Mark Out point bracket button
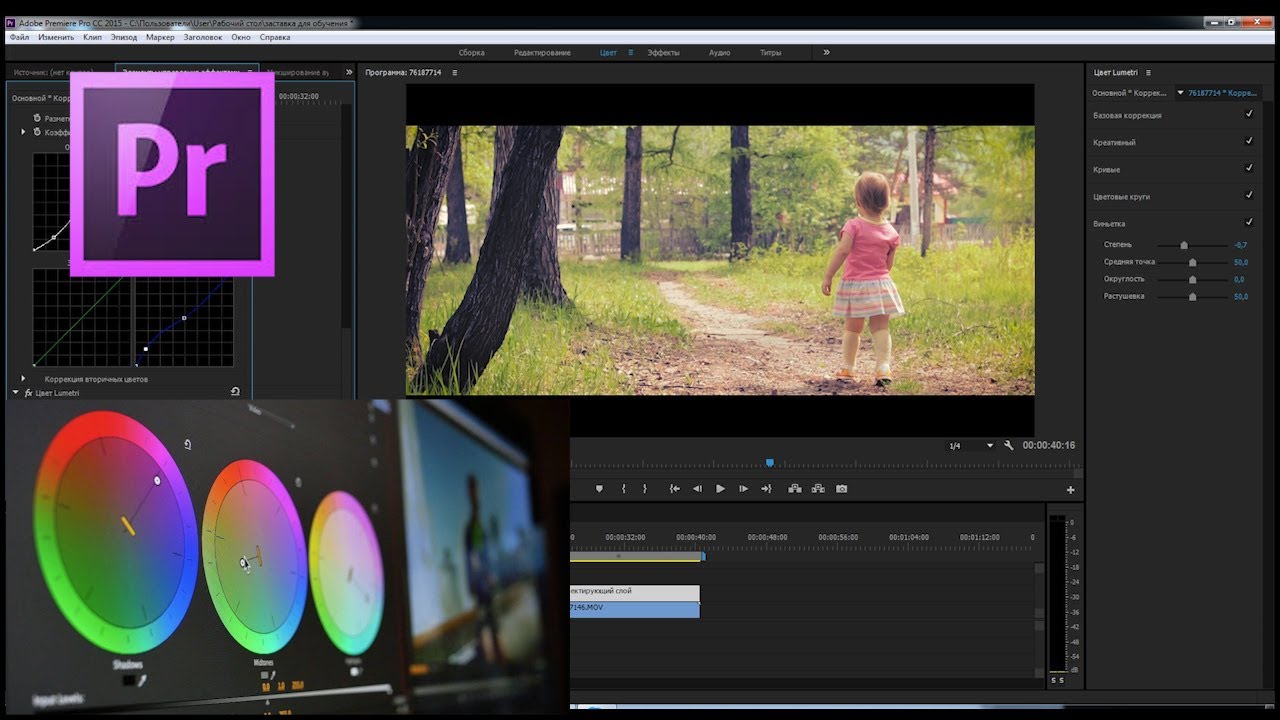The width and height of the screenshot is (1280, 720). [x=645, y=489]
